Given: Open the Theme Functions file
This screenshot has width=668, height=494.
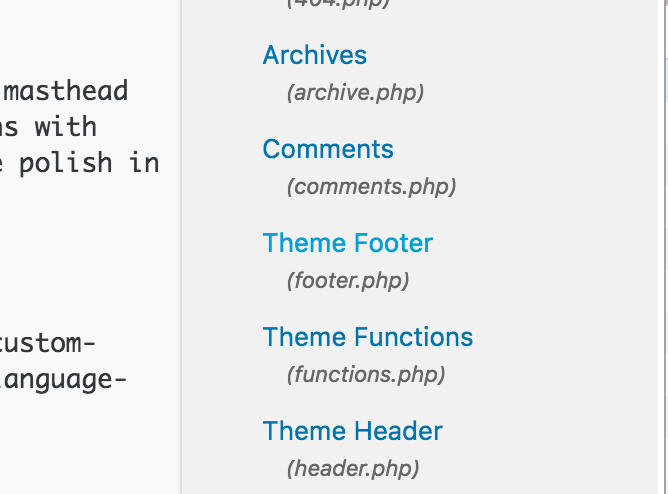Looking at the screenshot, I should click(368, 337).
